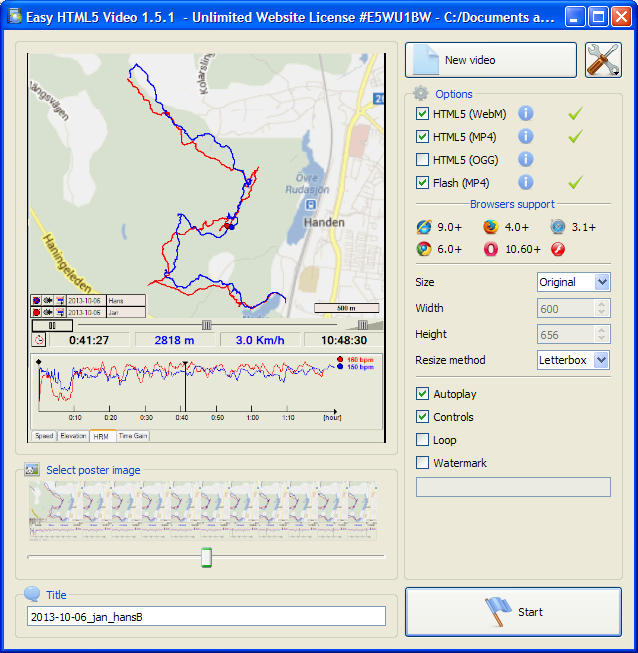638x653 pixels.
Task: Click the 3.0 Km/h speed readout
Action: coord(260,340)
